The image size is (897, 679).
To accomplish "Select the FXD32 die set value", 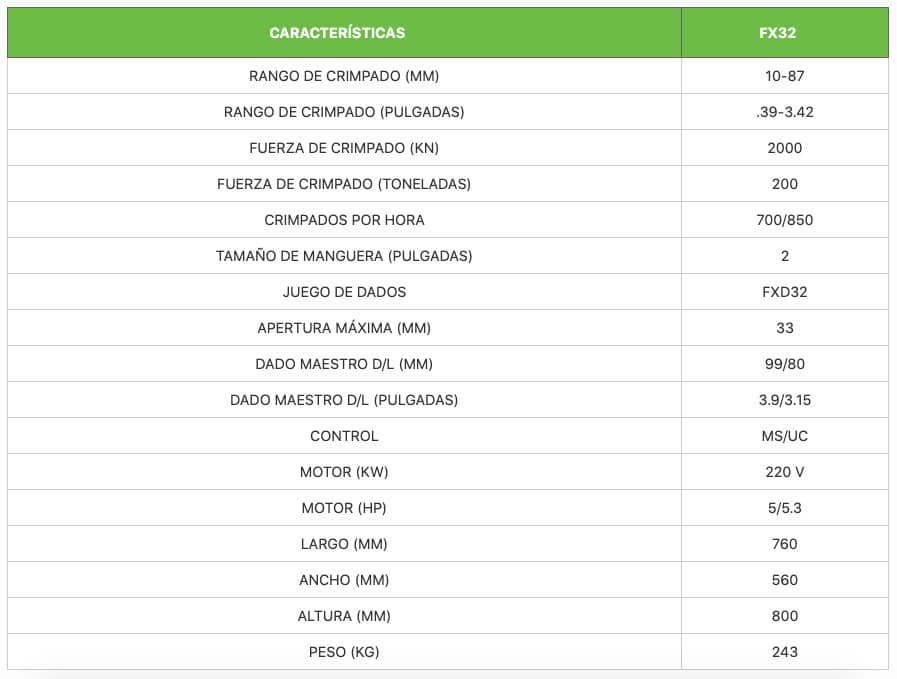I will 785,292.
